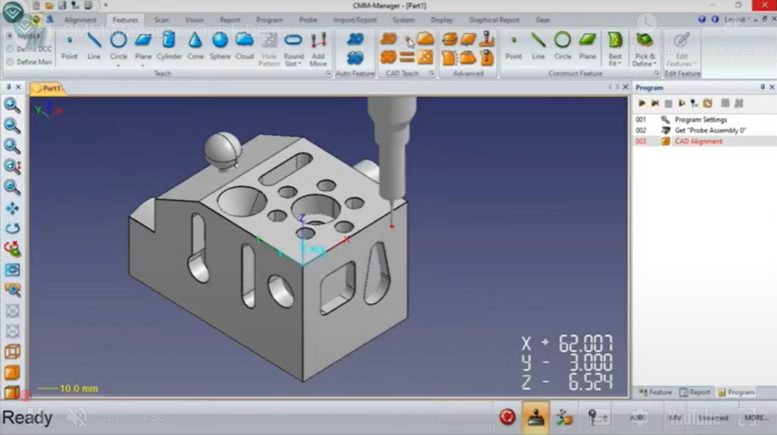Click the open folder quick-access icon
777x435 pixels.
(x=49, y=5)
